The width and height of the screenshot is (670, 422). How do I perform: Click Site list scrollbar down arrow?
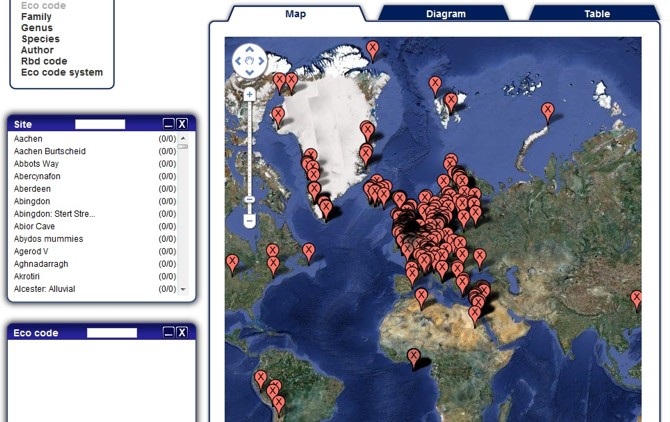coord(183,289)
